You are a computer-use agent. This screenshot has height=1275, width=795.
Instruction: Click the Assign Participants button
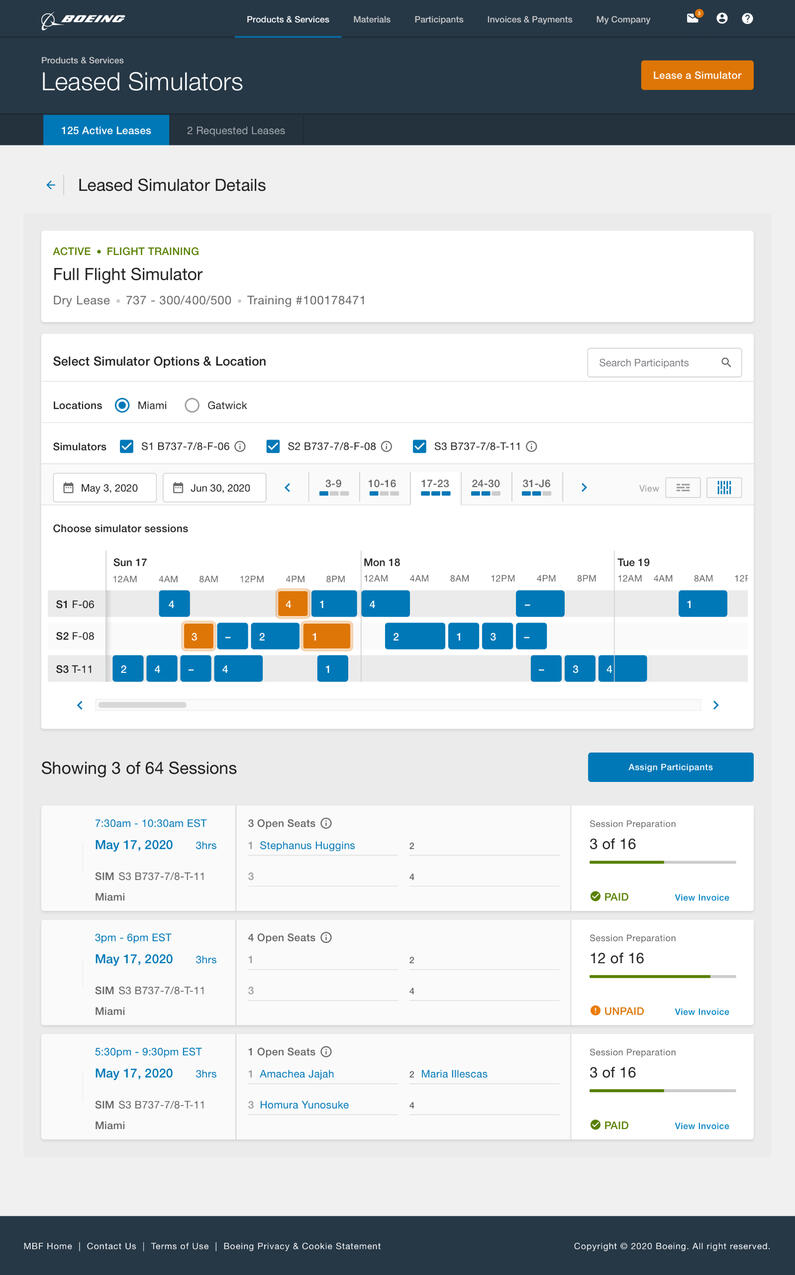pos(670,767)
